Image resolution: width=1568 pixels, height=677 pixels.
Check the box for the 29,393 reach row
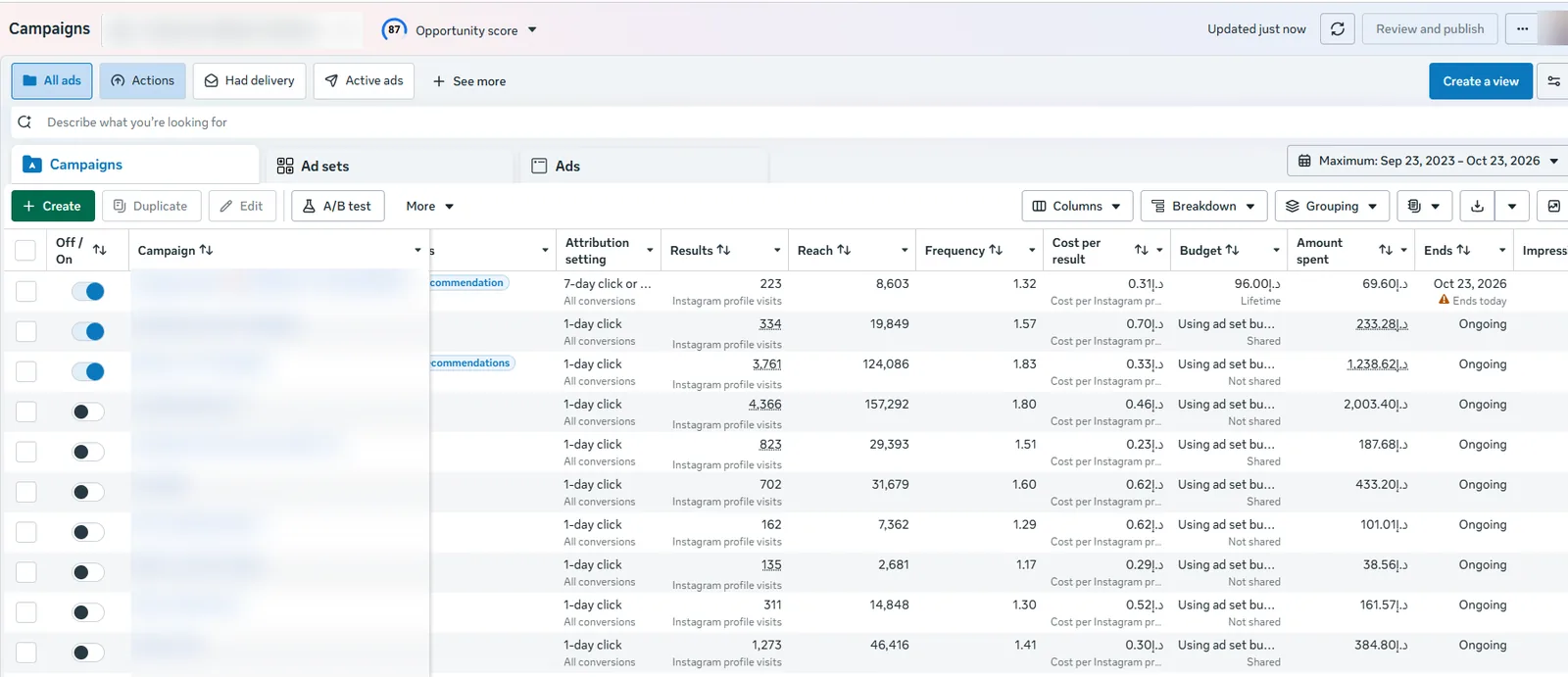26,452
